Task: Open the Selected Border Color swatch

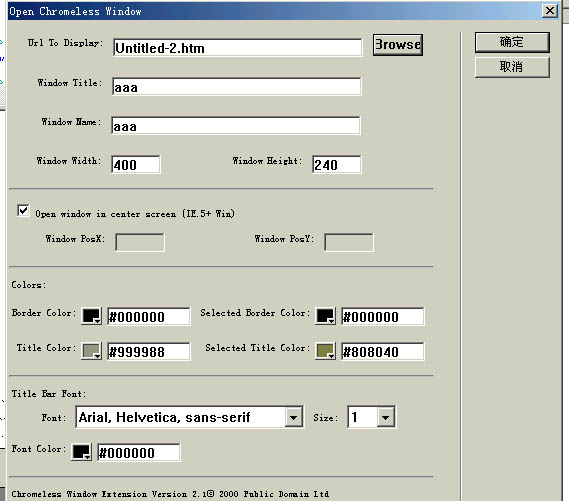Action: (x=326, y=316)
